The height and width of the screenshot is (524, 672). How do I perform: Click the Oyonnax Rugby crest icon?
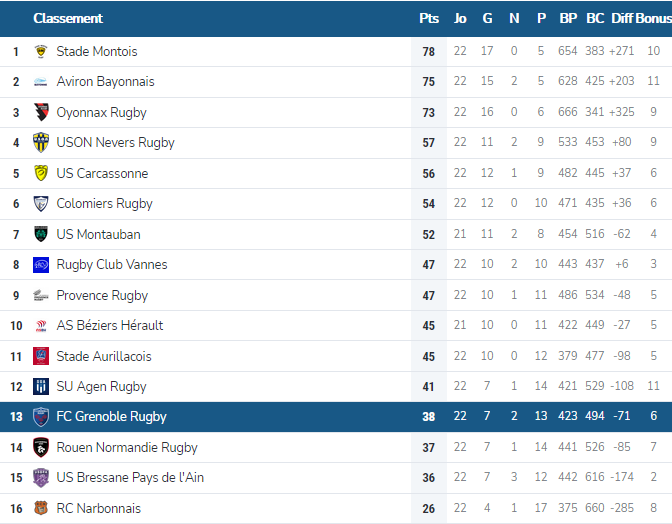click(x=41, y=112)
